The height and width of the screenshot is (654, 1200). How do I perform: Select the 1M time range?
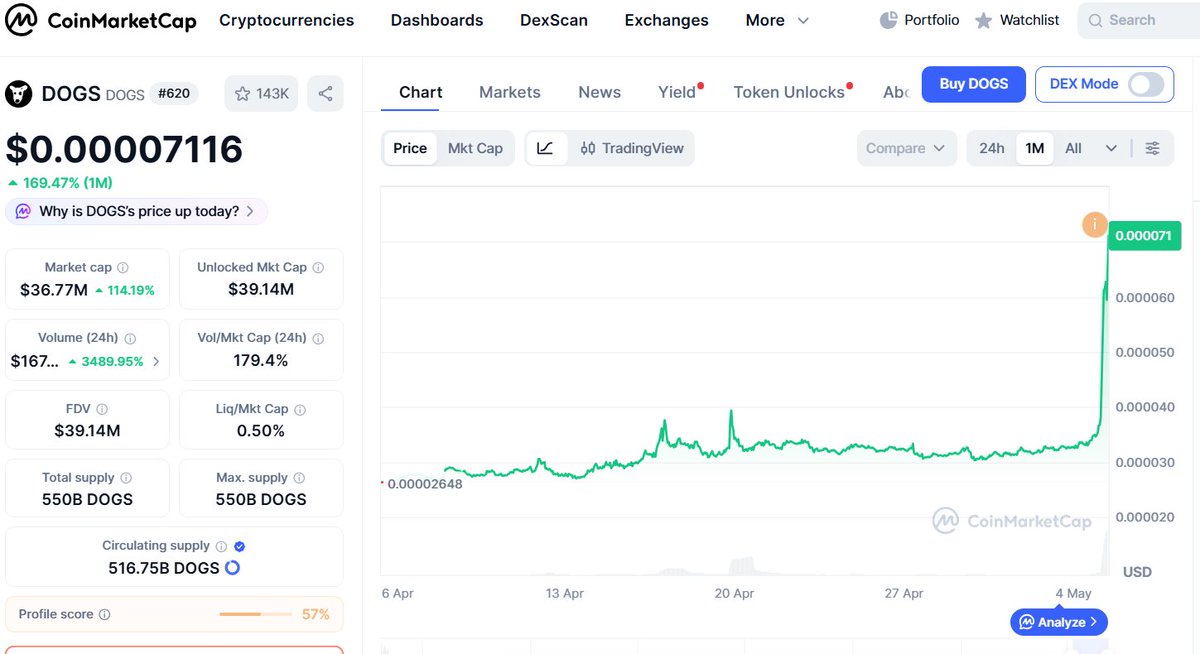click(1035, 148)
